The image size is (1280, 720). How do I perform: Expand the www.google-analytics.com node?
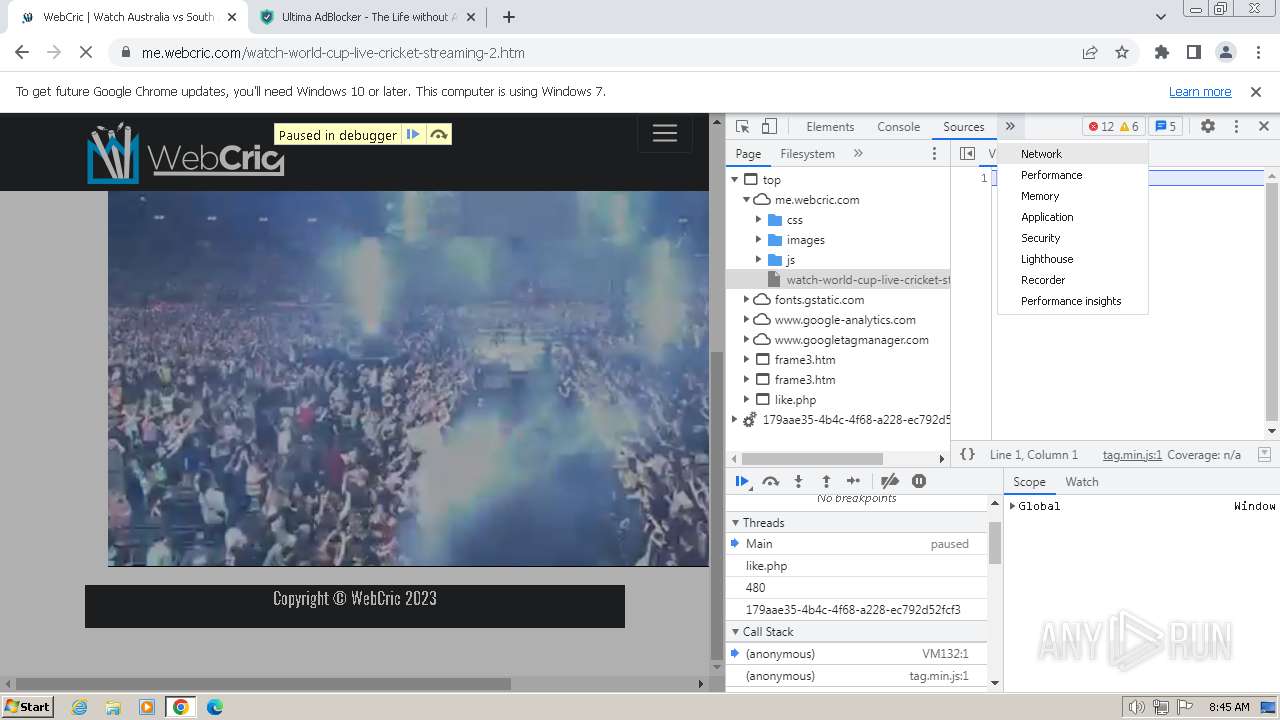point(746,320)
